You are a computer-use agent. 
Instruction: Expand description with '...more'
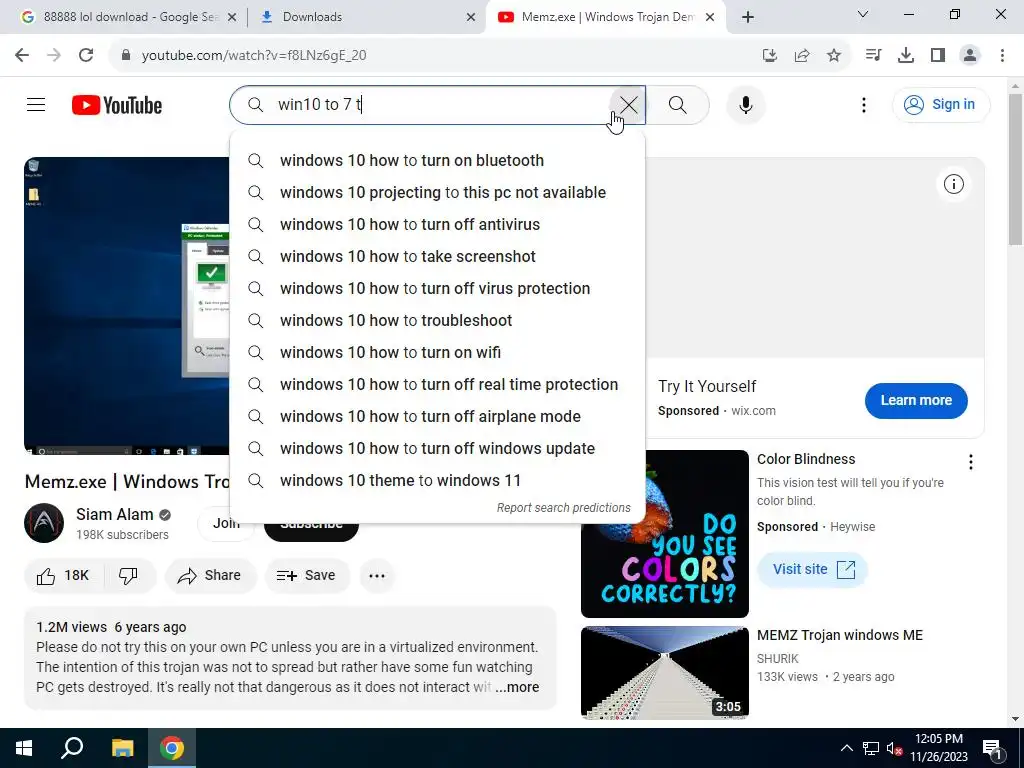[517, 687]
